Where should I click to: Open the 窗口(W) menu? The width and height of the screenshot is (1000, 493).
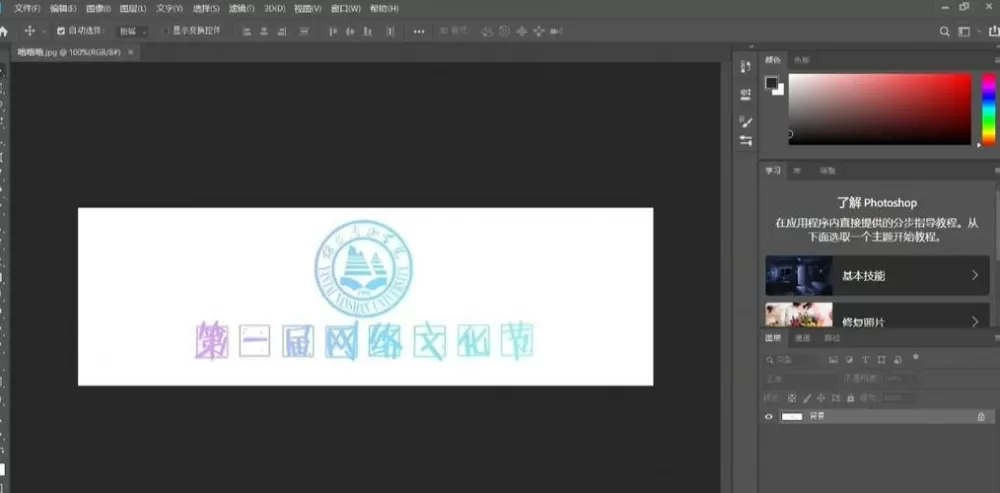(x=346, y=9)
